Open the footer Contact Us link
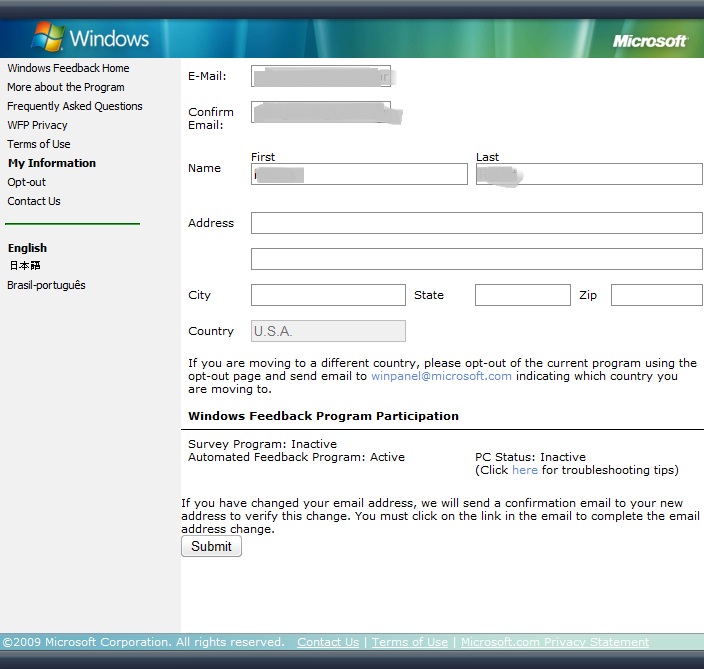This screenshot has height=669, width=704. (x=328, y=642)
